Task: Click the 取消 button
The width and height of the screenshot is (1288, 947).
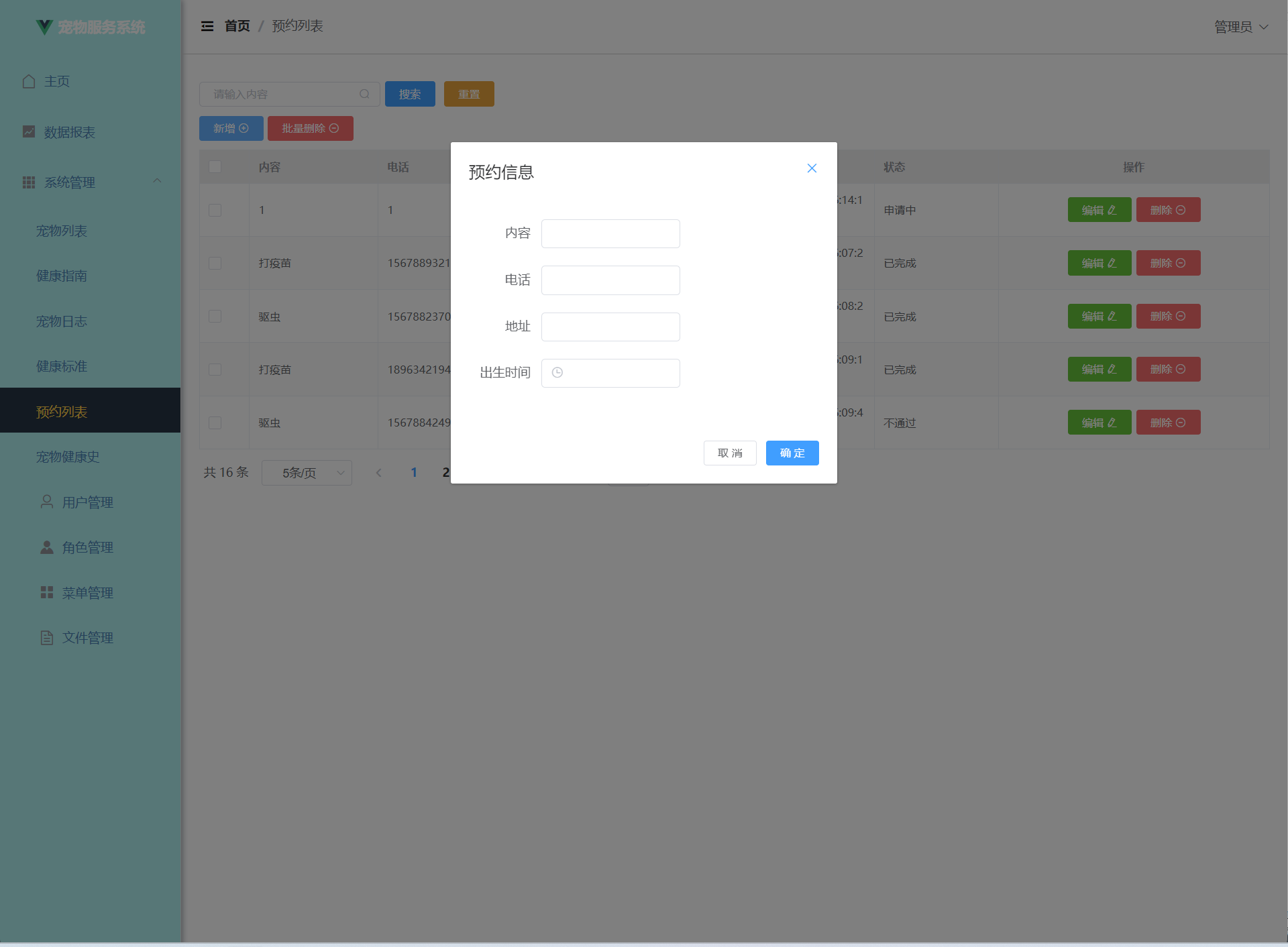Action: point(729,453)
